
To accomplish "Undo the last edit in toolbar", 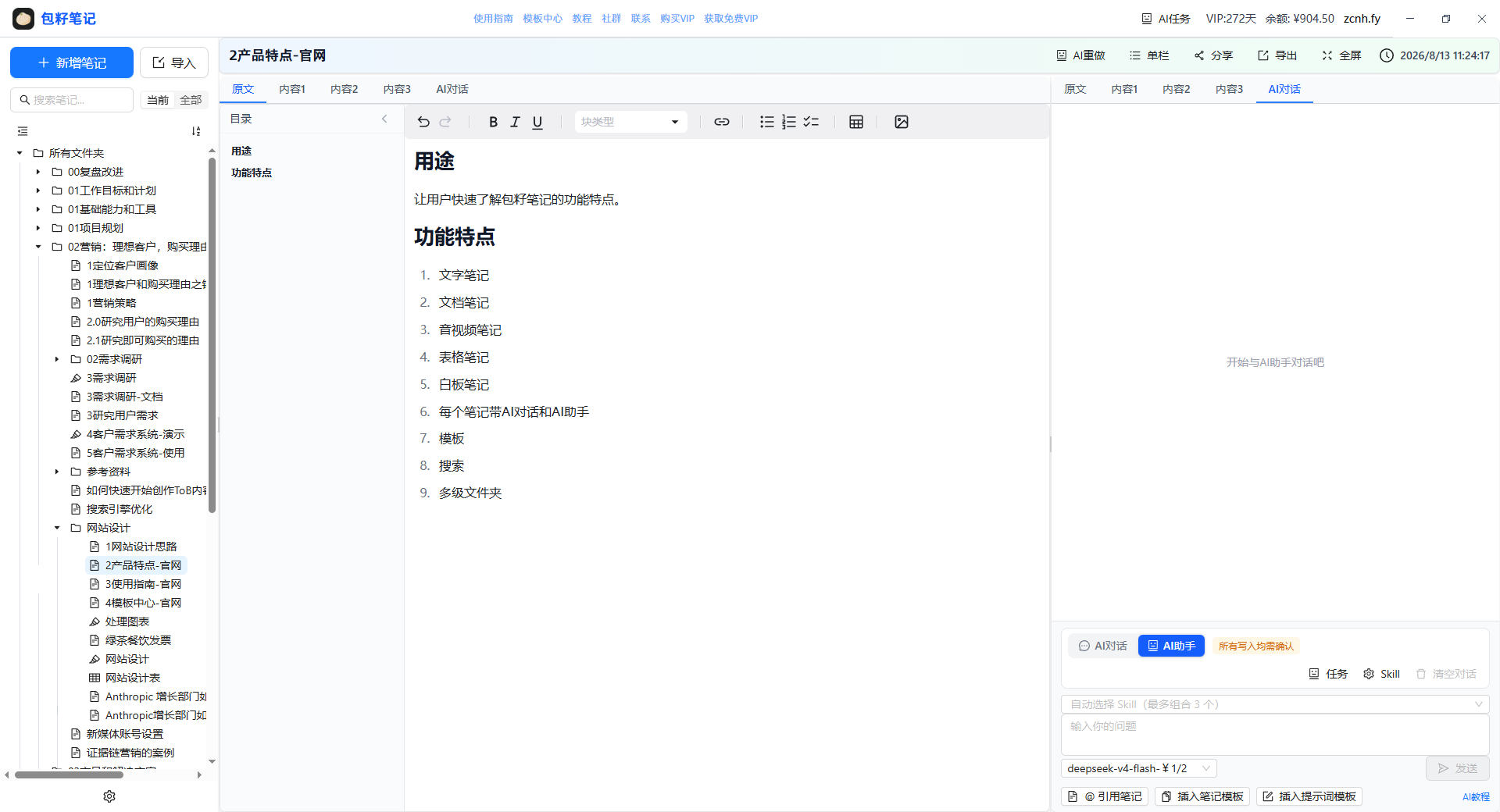I will (x=423, y=122).
